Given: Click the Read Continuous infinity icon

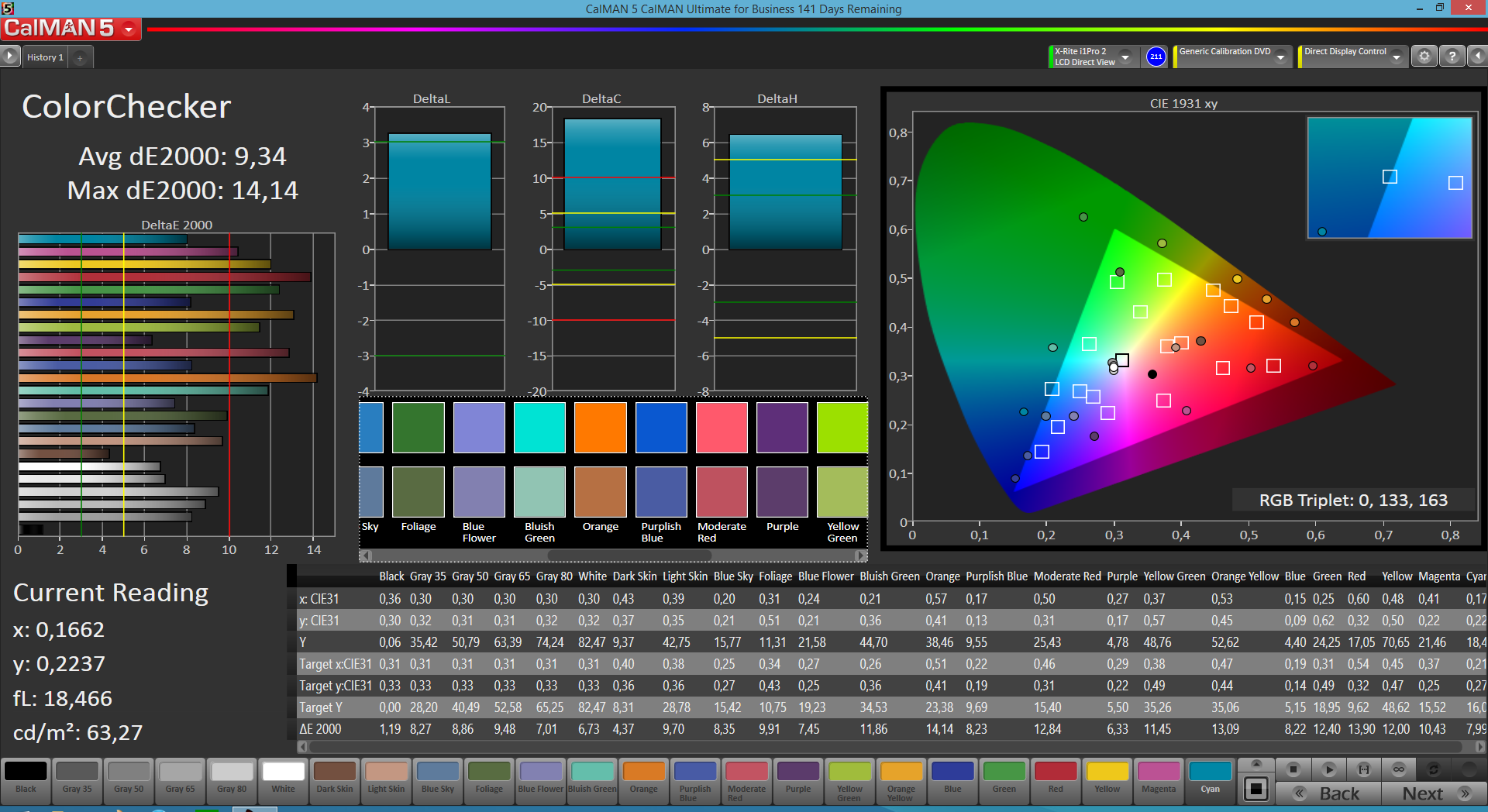Looking at the screenshot, I should [1398, 769].
